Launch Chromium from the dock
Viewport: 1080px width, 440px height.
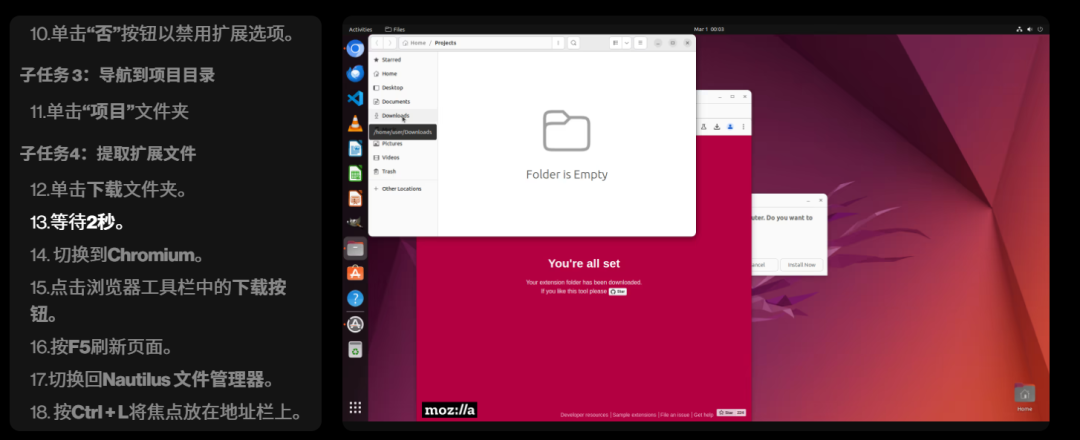355,49
